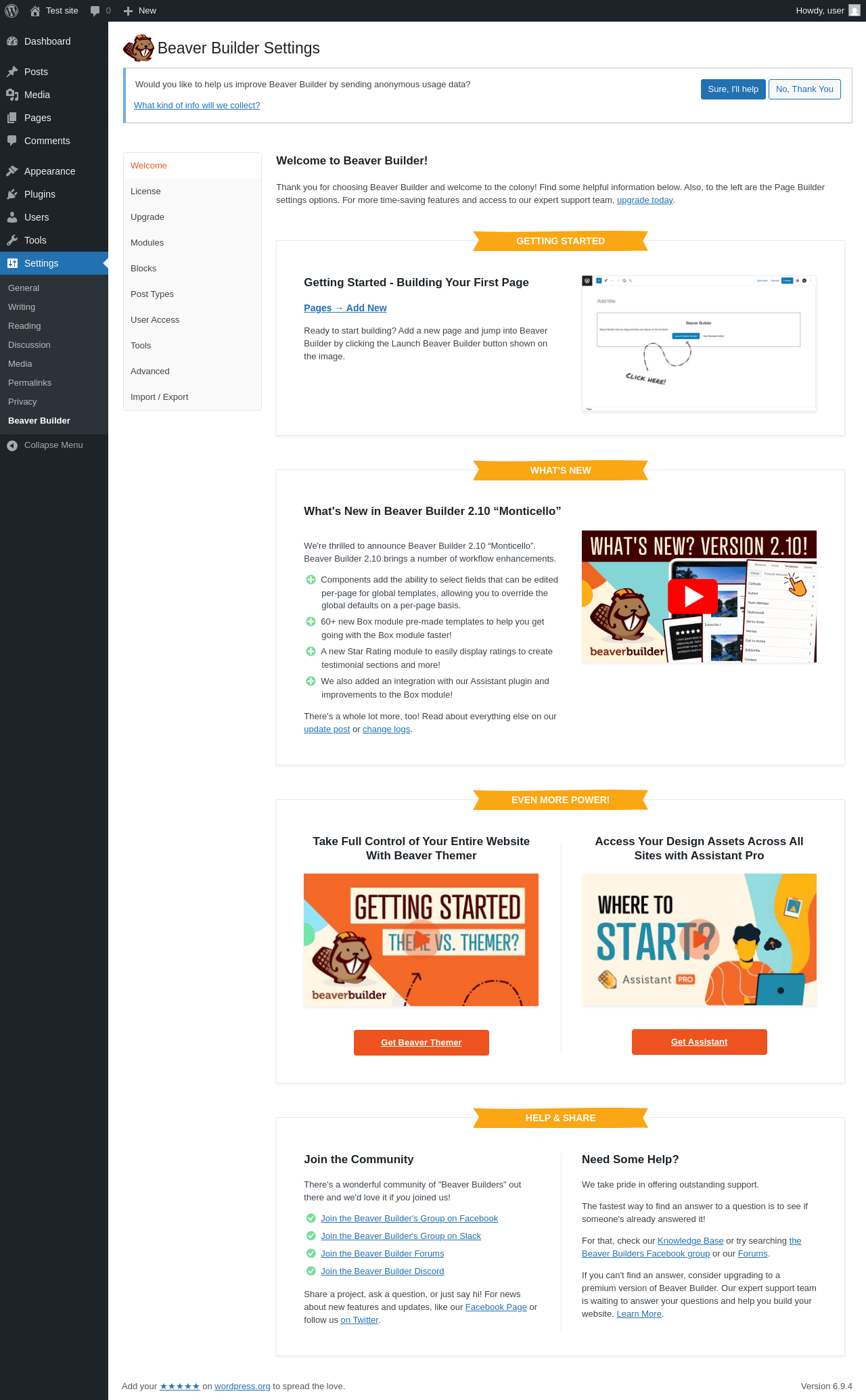Click the Tools wrench icon

tap(12, 240)
